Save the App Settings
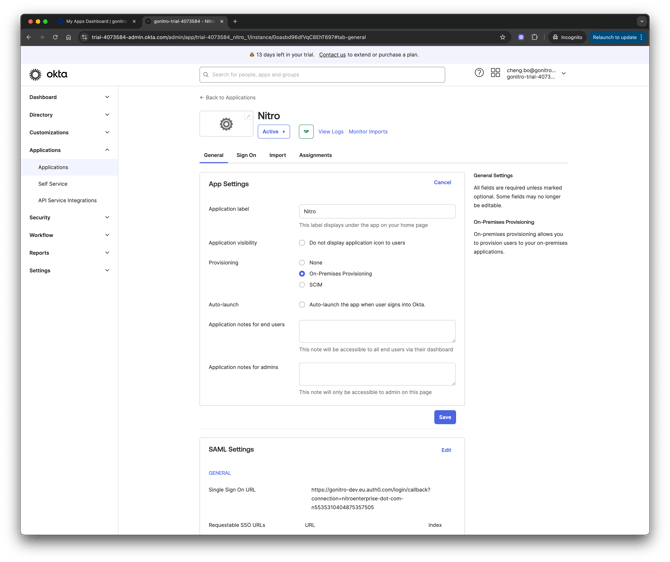The width and height of the screenshot is (670, 562). (x=445, y=417)
